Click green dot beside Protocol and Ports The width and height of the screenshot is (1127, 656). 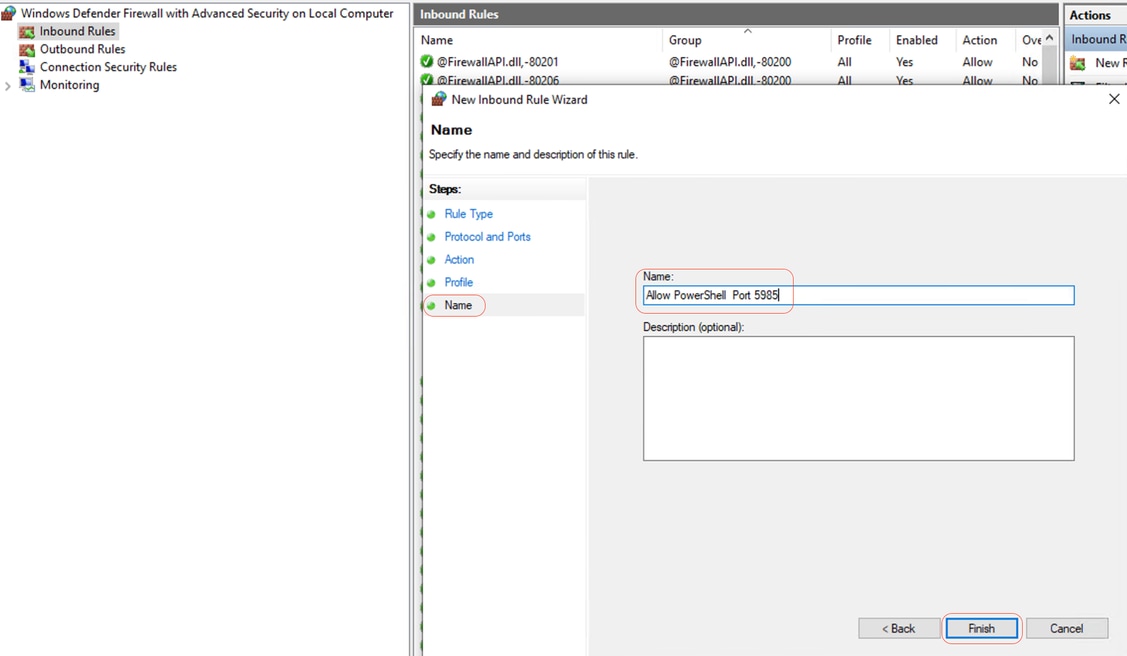(431, 237)
